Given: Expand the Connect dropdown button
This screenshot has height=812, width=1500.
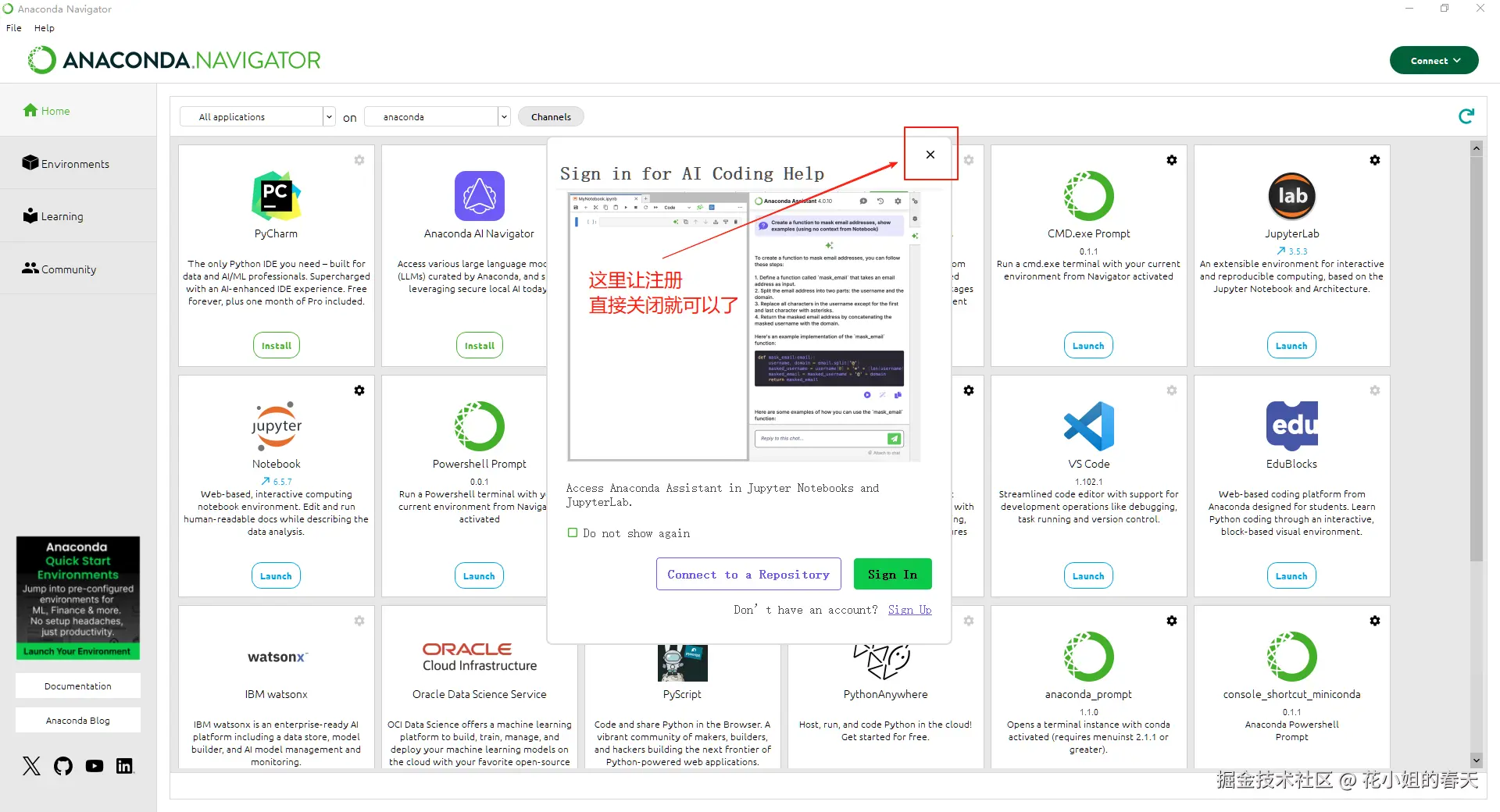Looking at the screenshot, I should (x=1434, y=60).
